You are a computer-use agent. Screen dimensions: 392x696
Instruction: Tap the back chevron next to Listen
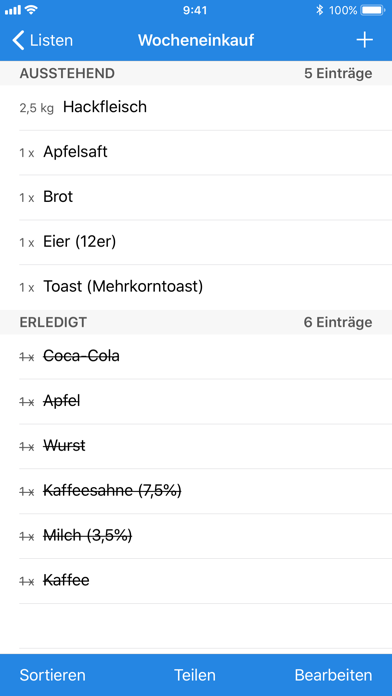point(18,40)
